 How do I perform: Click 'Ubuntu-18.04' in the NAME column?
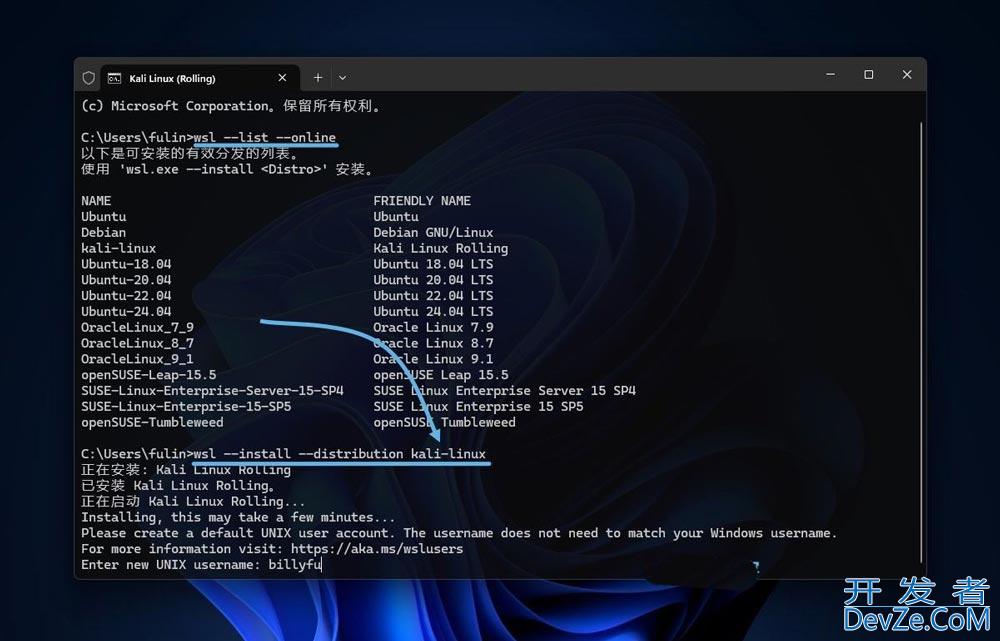coord(126,264)
